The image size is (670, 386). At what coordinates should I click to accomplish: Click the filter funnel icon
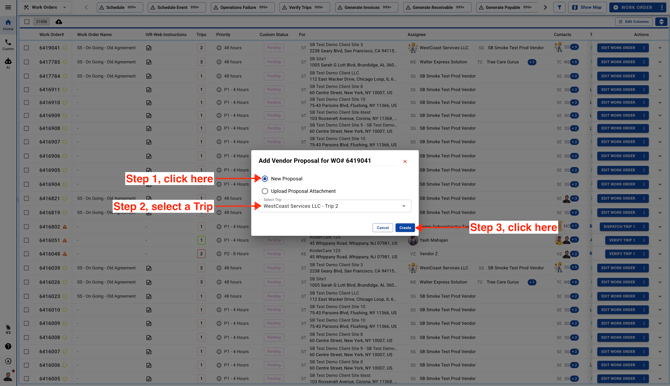coord(559,7)
